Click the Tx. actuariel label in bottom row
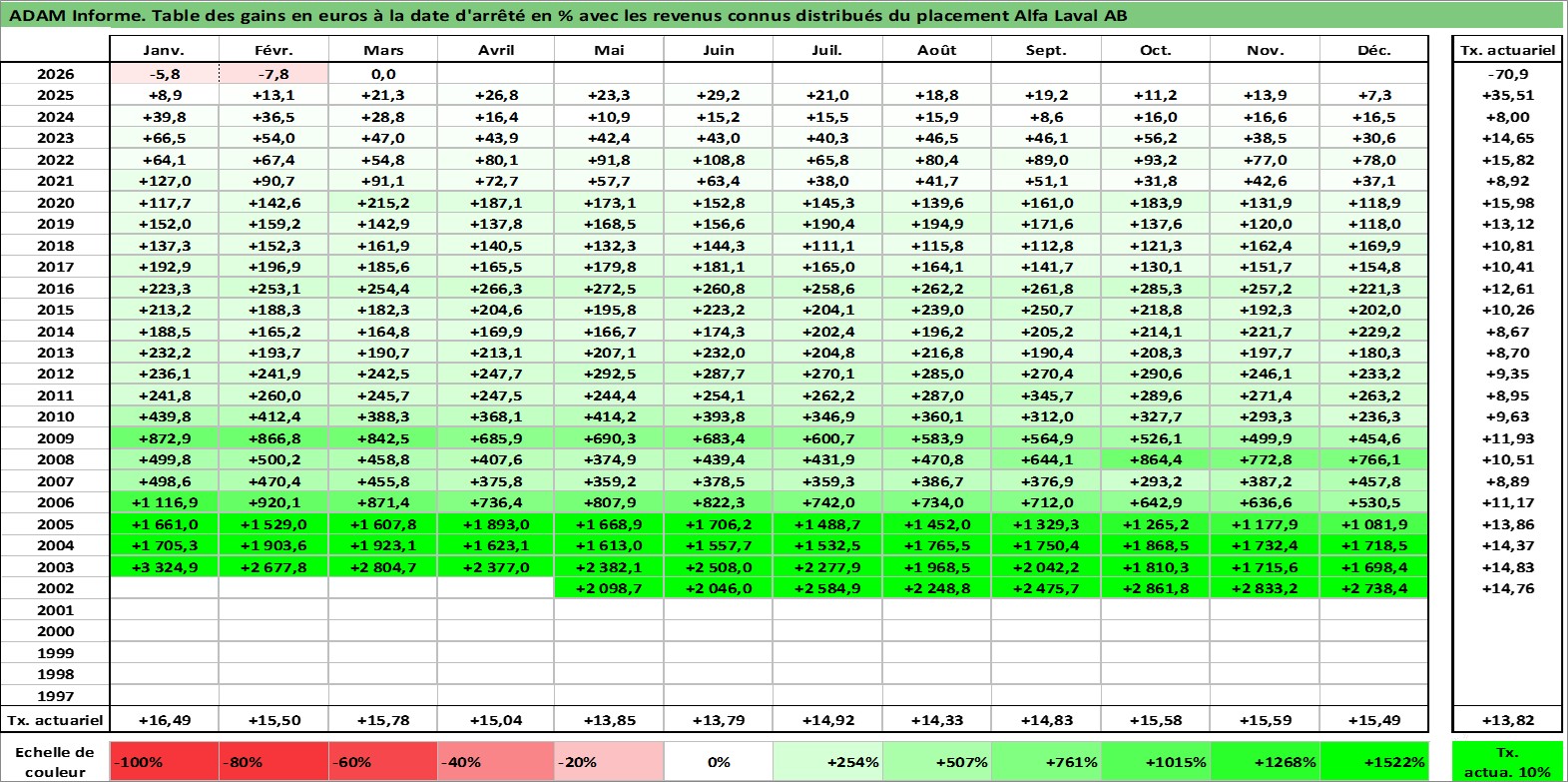This screenshot has width=1568, height=782. click(56, 720)
